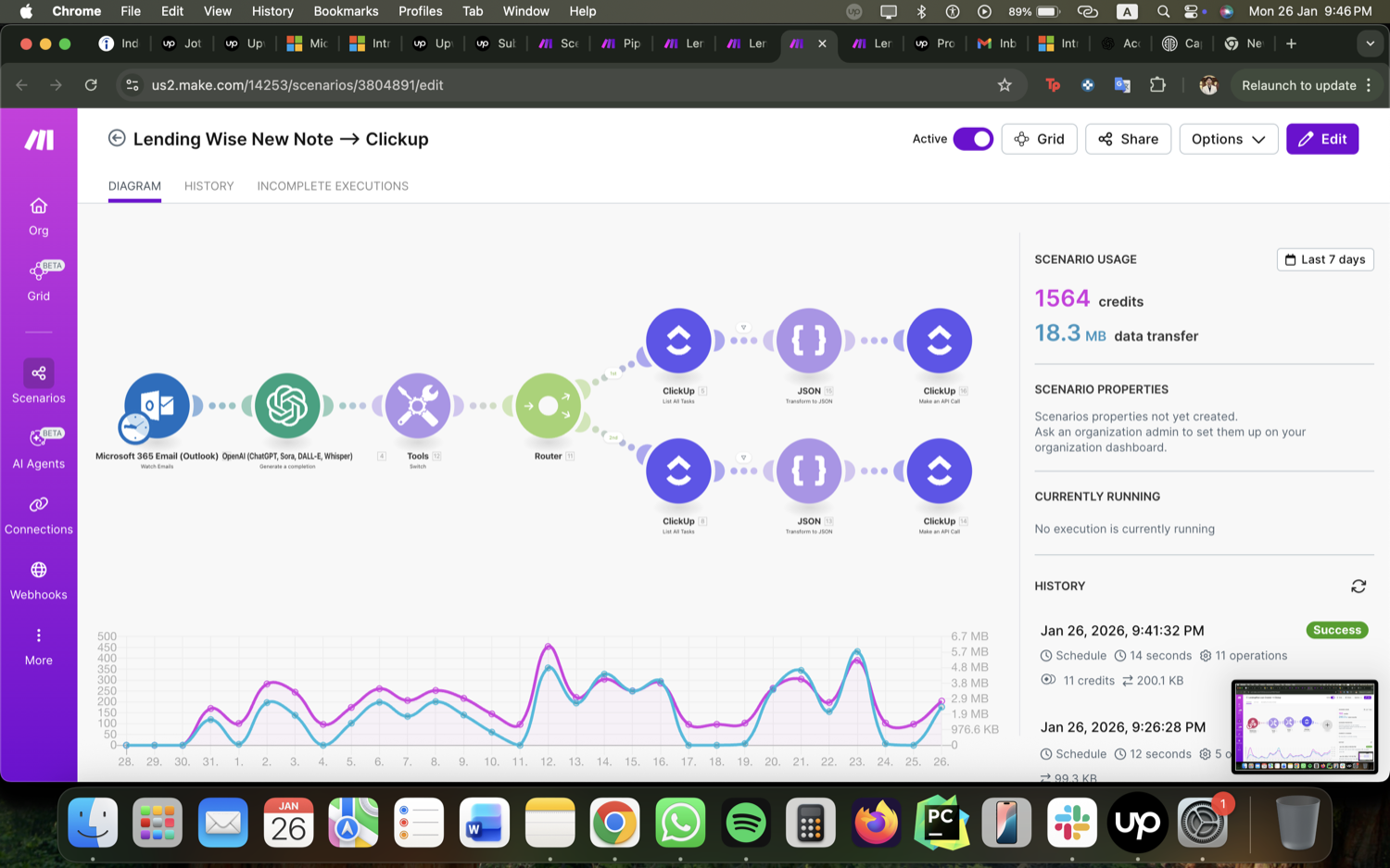Open the Jan 26, 2026, 9:26:28 PM execution
The image size is (1390, 868).
[1123, 727]
